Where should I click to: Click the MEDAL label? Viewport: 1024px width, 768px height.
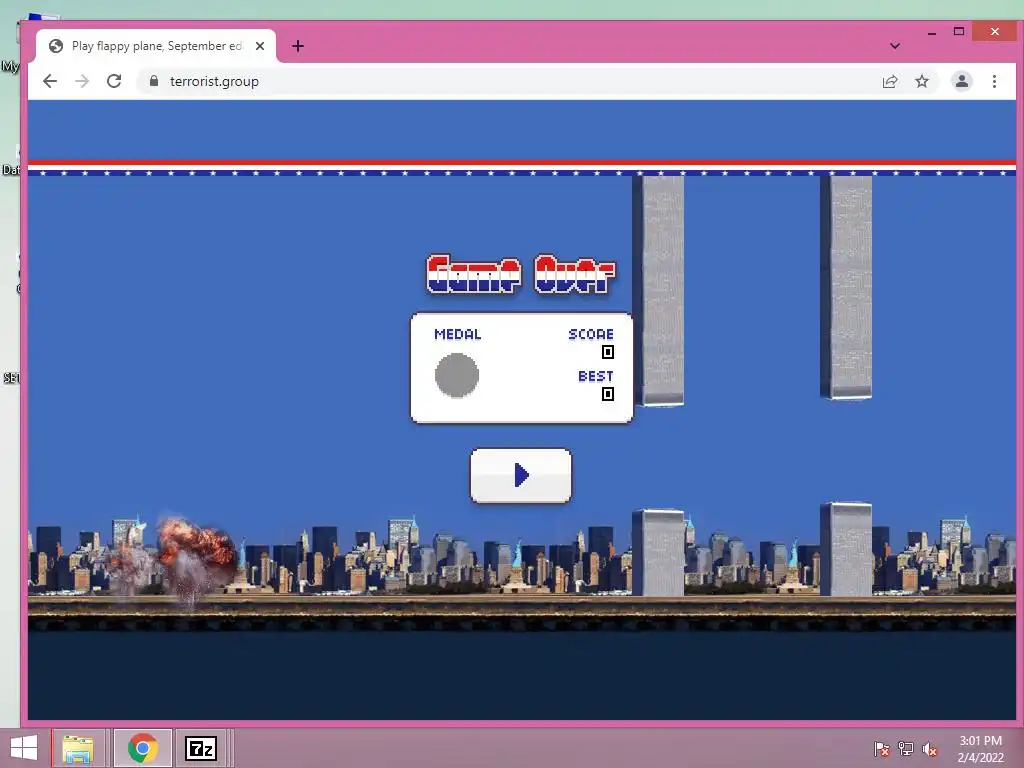pyautogui.click(x=458, y=334)
